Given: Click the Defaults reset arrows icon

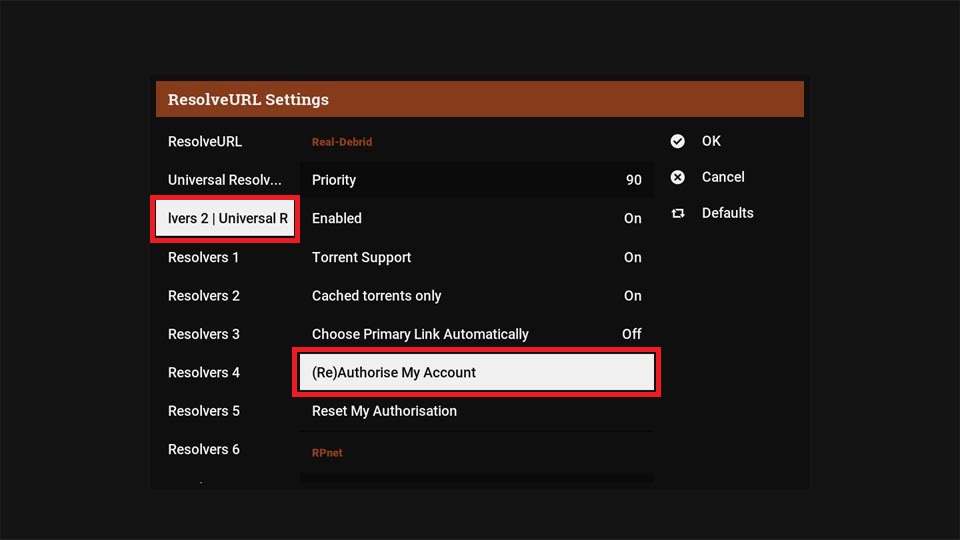Looking at the screenshot, I should [677, 213].
